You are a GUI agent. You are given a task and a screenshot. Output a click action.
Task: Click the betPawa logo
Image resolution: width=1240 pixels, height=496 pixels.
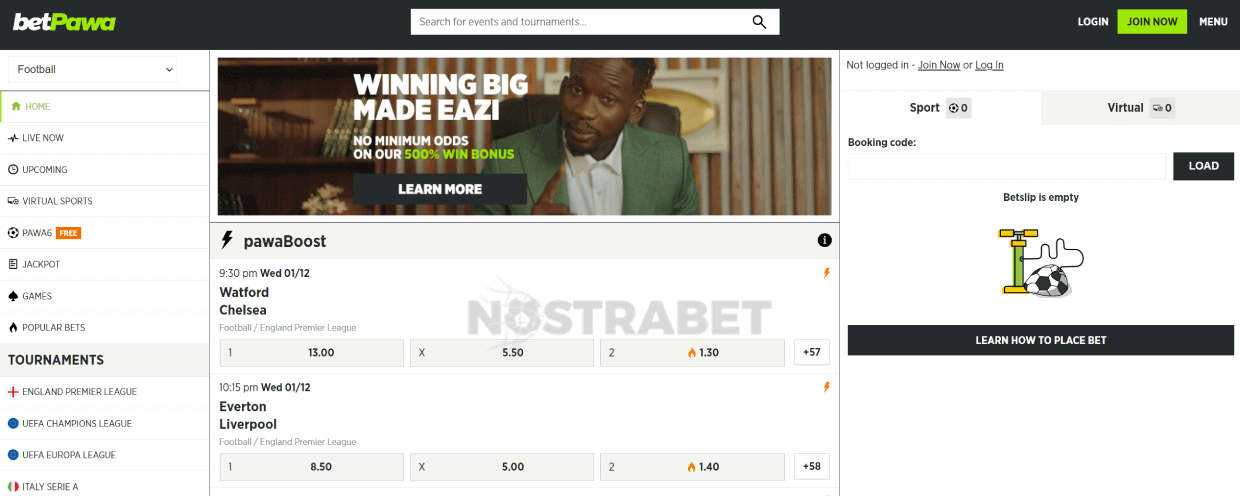[x=64, y=22]
